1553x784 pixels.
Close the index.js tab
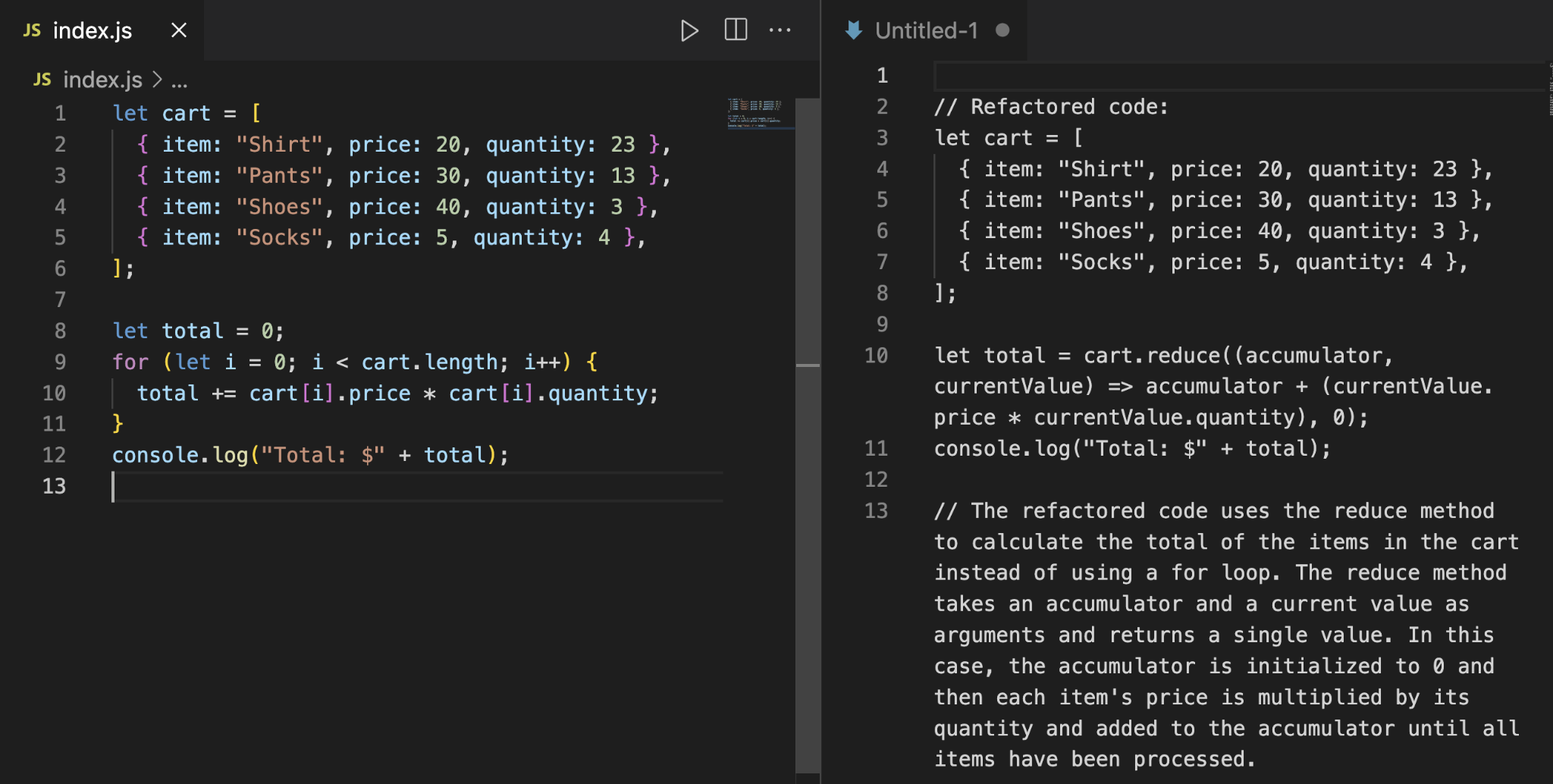coord(179,30)
